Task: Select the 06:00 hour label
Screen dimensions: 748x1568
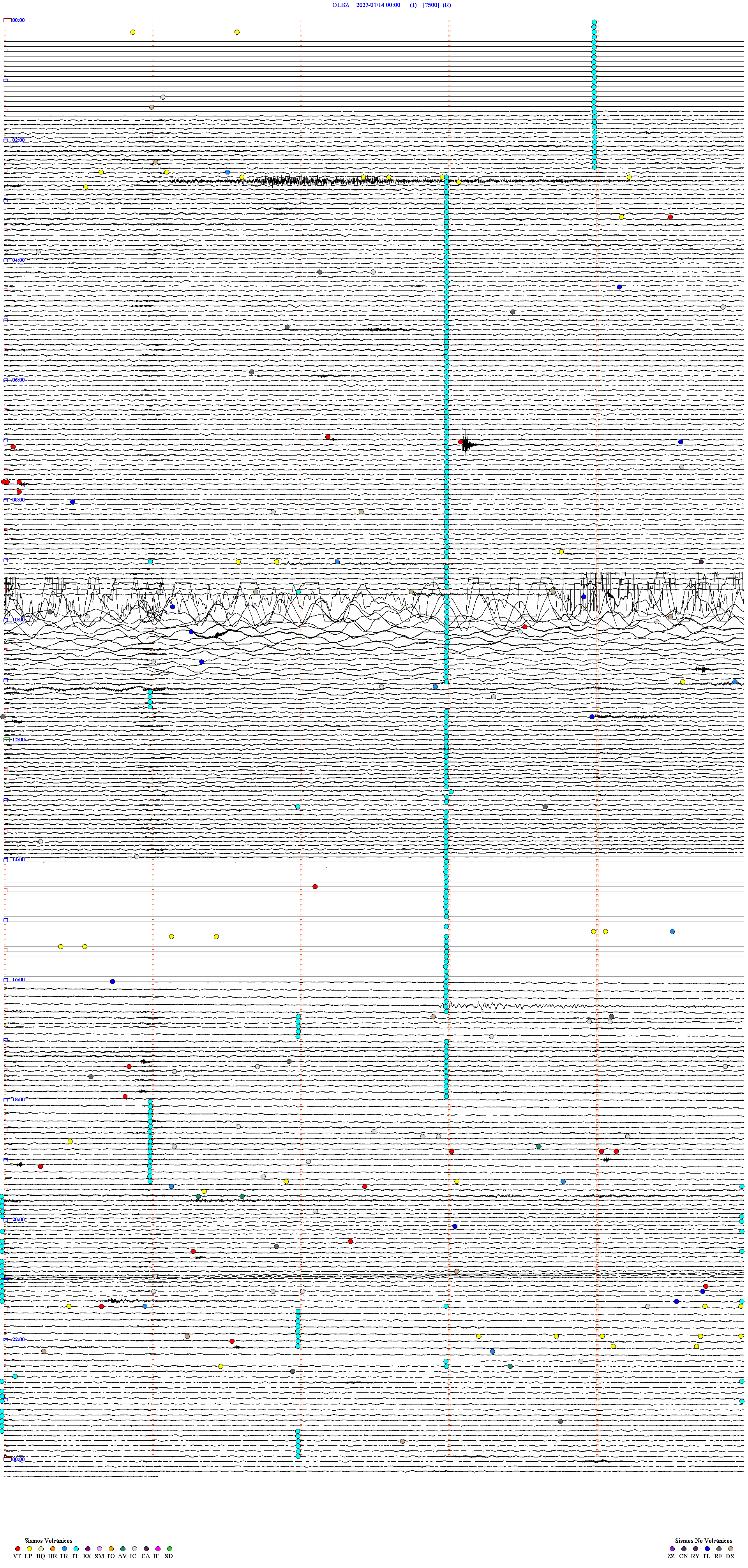Action: pyautogui.click(x=18, y=380)
